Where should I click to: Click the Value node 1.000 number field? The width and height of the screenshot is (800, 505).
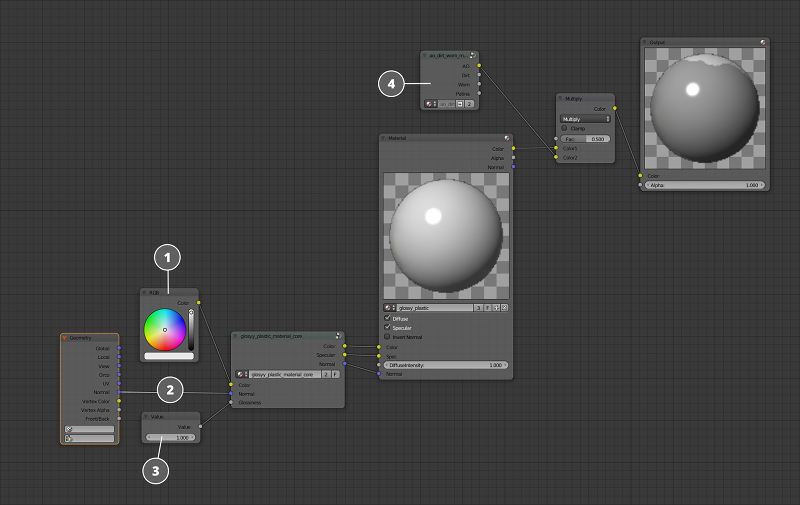tap(170, 437)
